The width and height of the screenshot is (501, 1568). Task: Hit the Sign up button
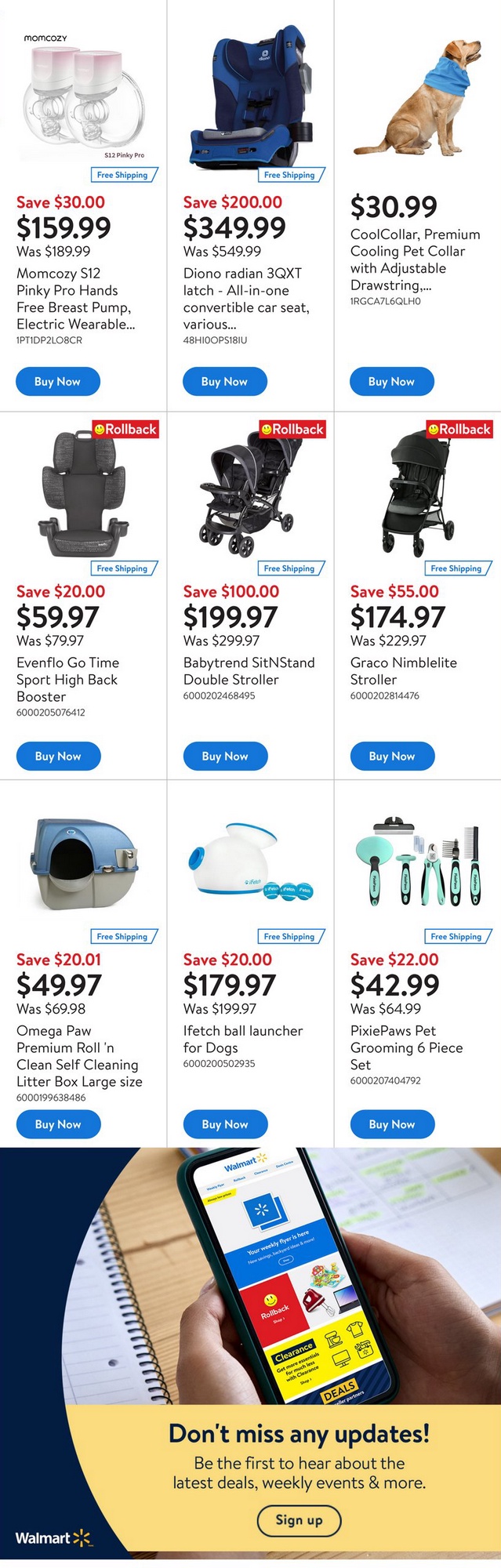click(x=299, y=1520)
